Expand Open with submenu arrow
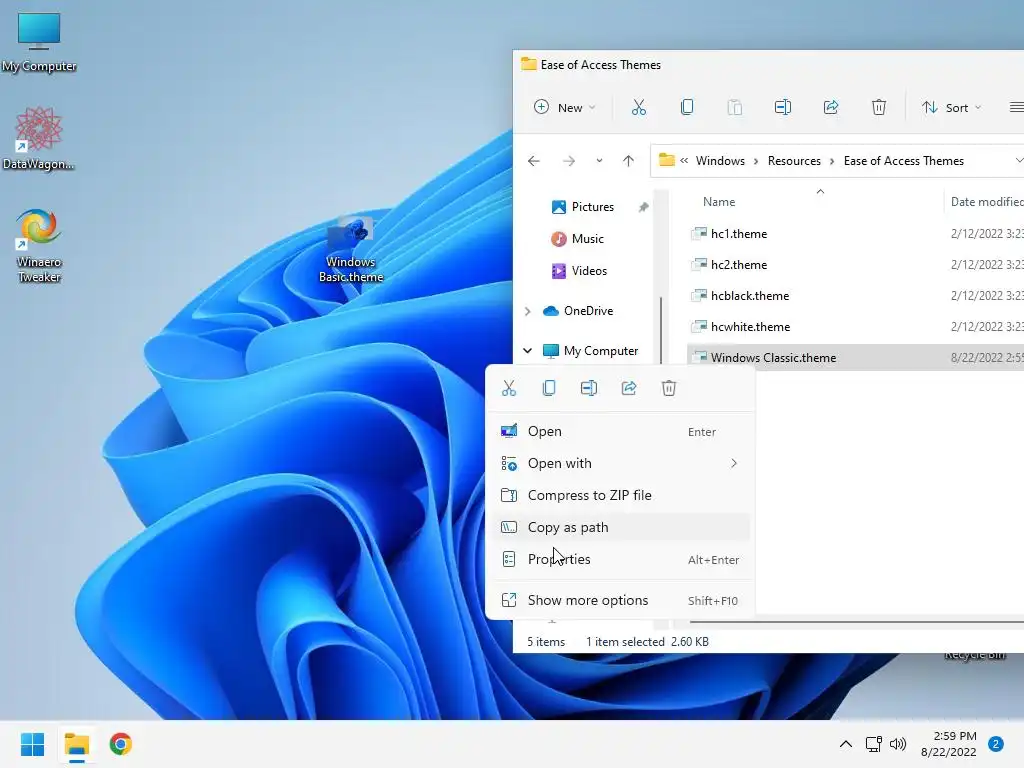 tap(734, 463)
